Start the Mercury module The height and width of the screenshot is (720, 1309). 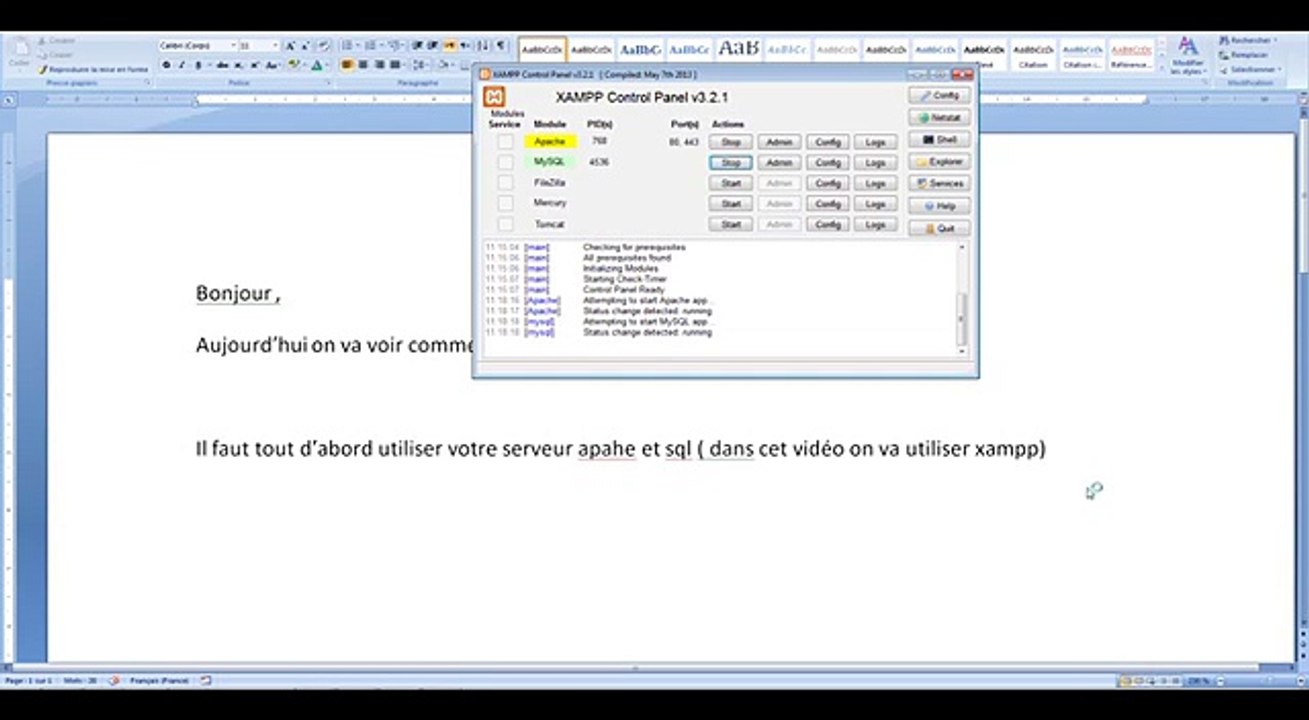[x=731, y=204]
